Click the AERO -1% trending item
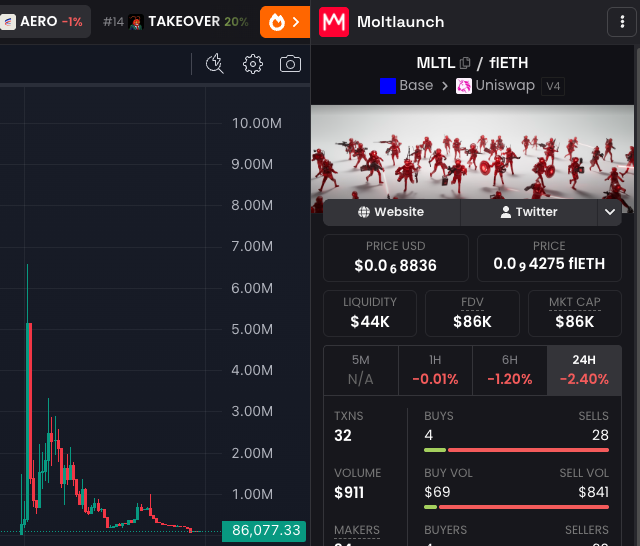The image size is (640, 546). [44, 22]
